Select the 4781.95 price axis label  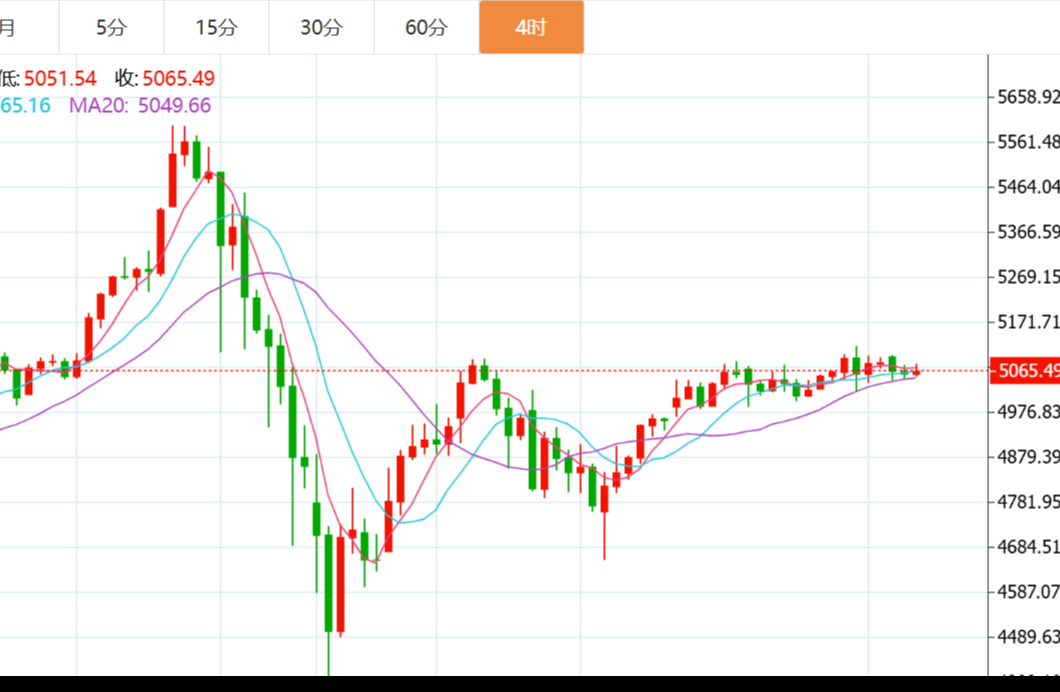[1028, 502]
